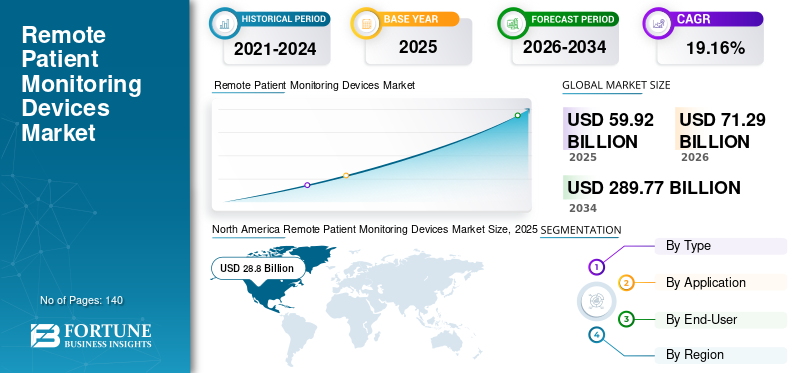Click the orange marker on growth curve

346,176
